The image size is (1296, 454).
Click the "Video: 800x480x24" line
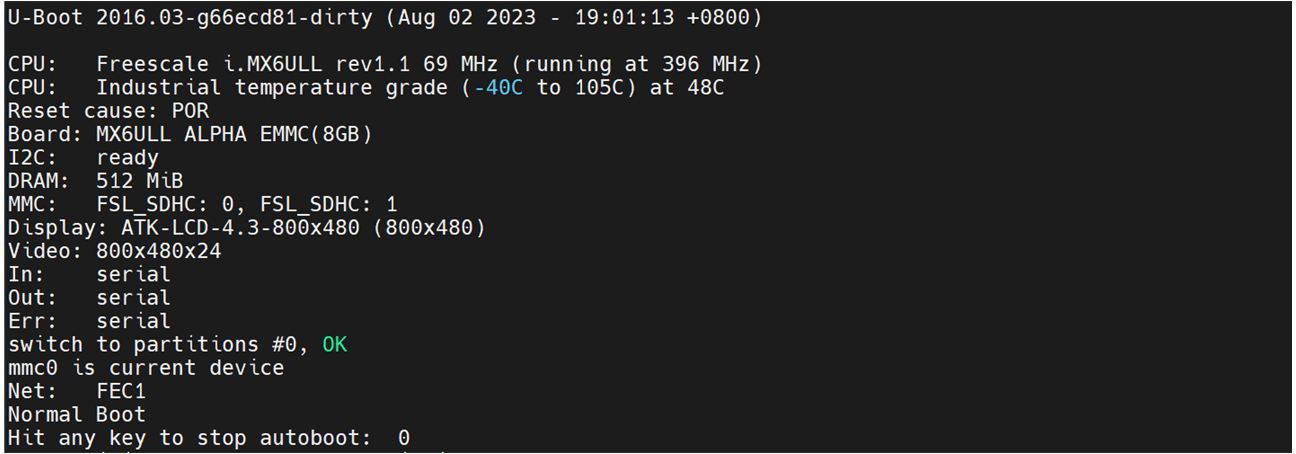click(x=115, y=251)
